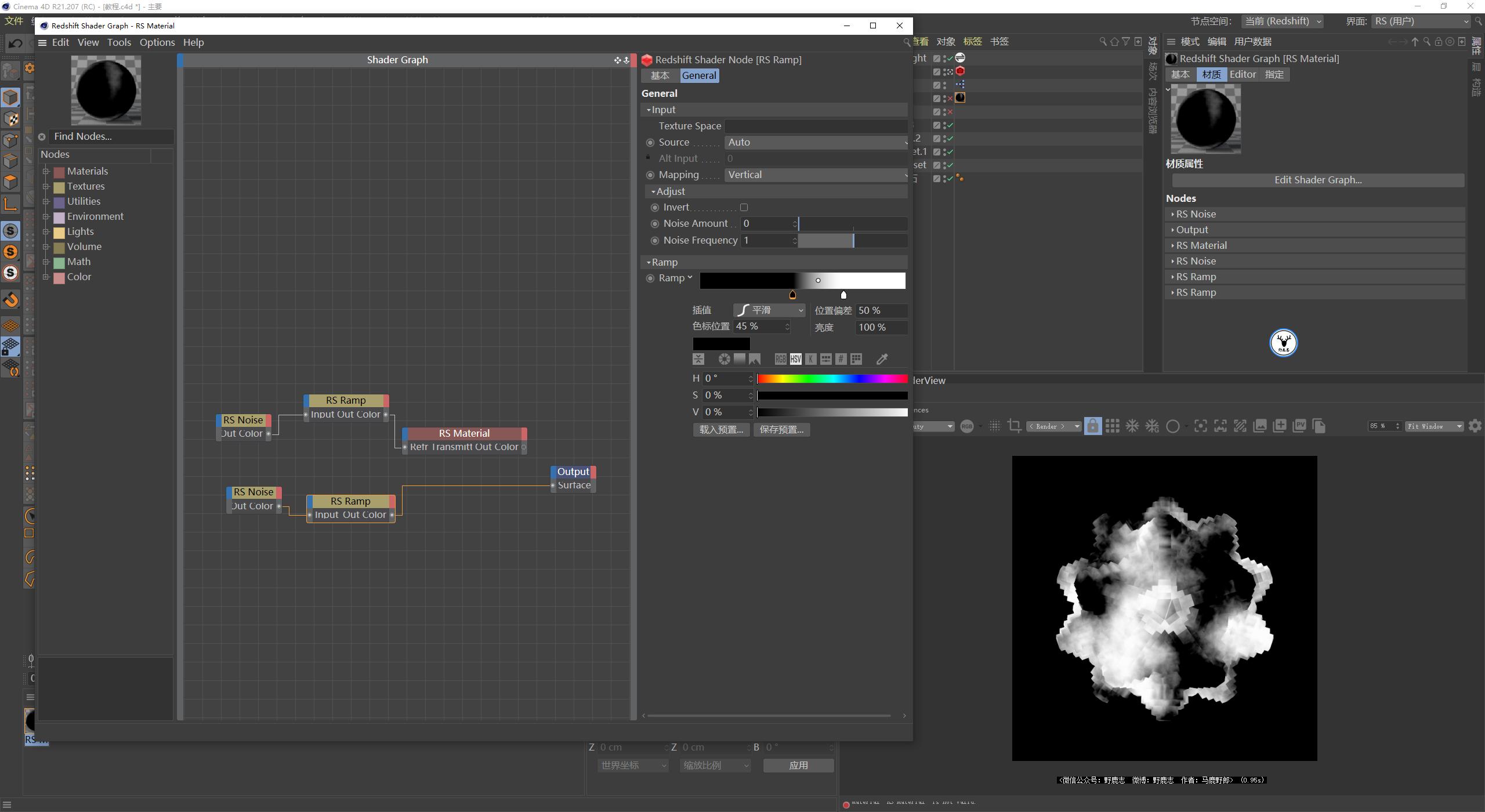Click the copy-to-Picture-Viewer PV icon

click(x=1299, y=426)
